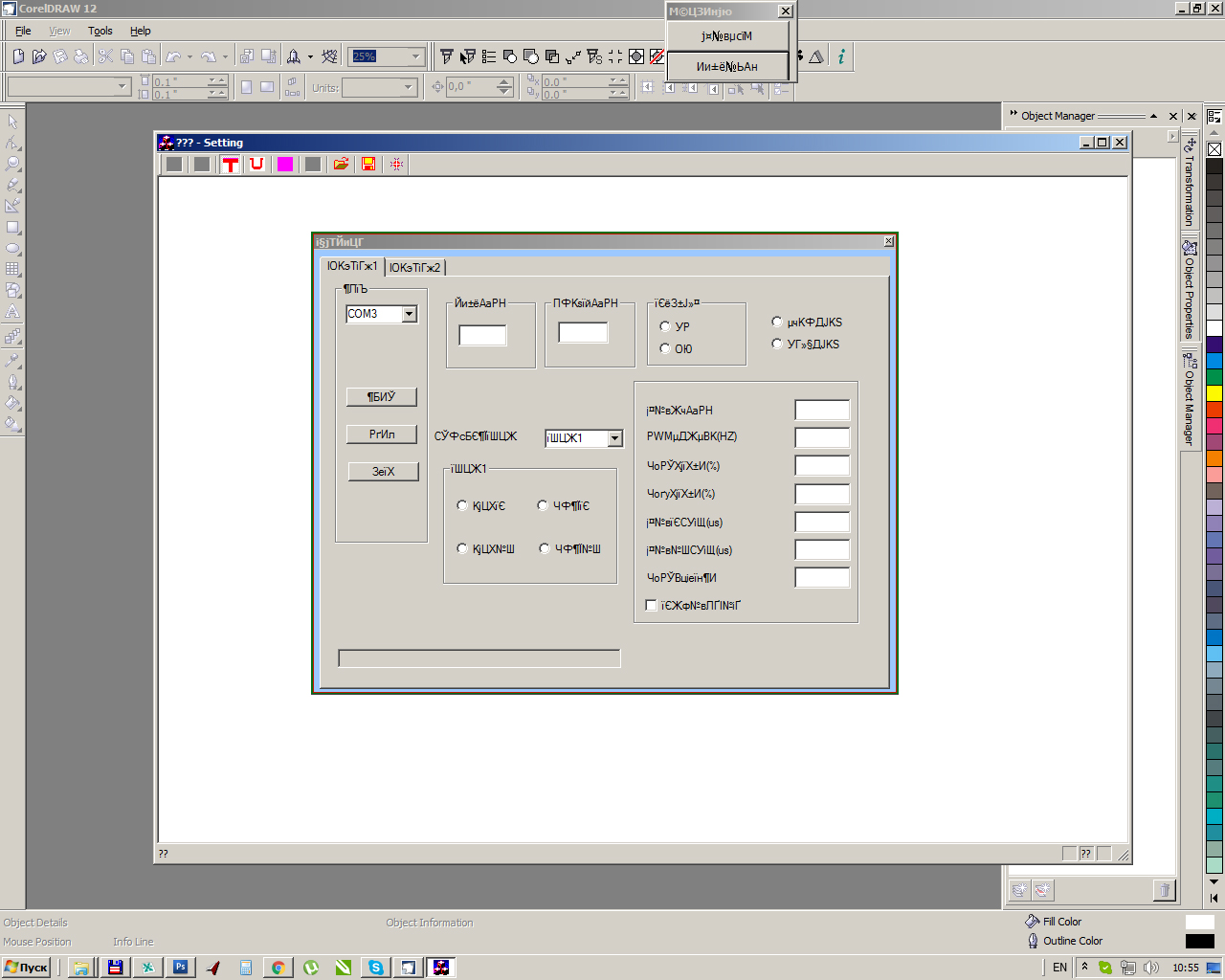Click the red floppy save icon in Setting toolbar

click(x=367, y=165)
